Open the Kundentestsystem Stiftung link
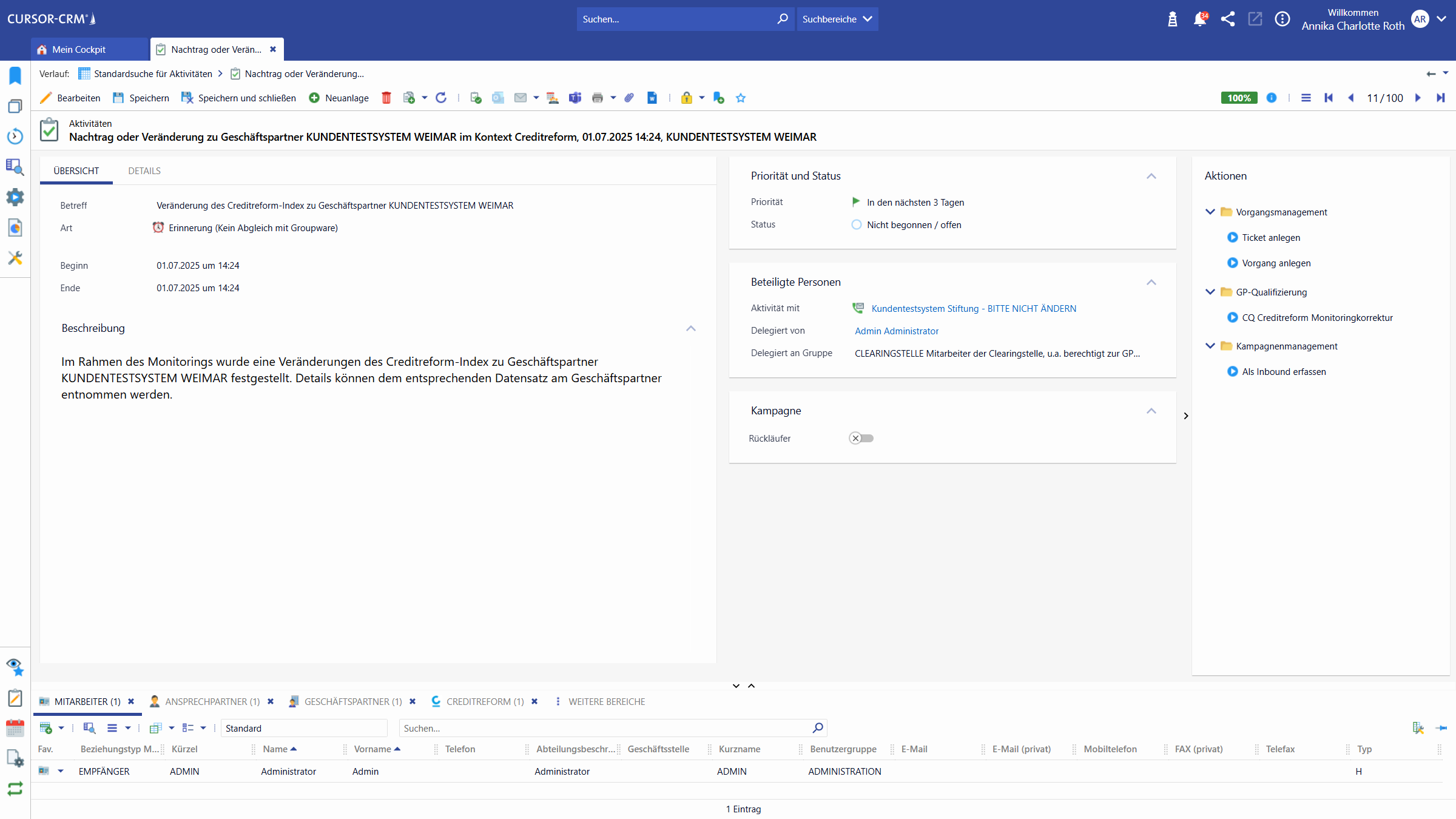 coord(974,308)
